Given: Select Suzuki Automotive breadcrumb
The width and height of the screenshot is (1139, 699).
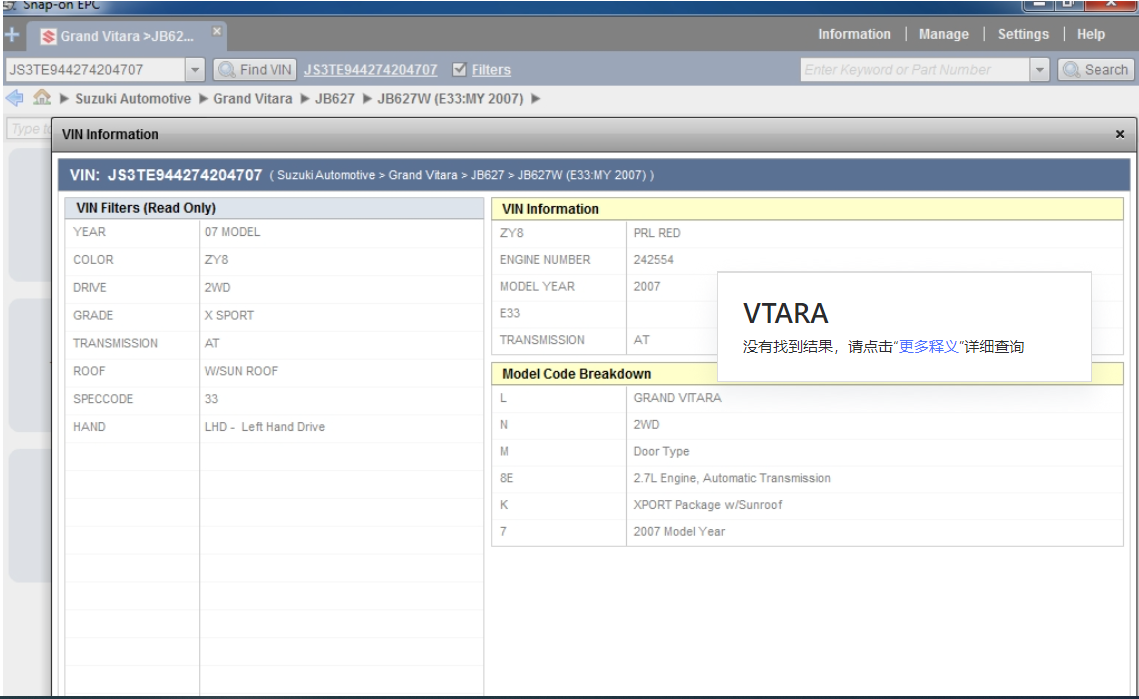Looking at the screenshot, I should [x=133, y=99].
